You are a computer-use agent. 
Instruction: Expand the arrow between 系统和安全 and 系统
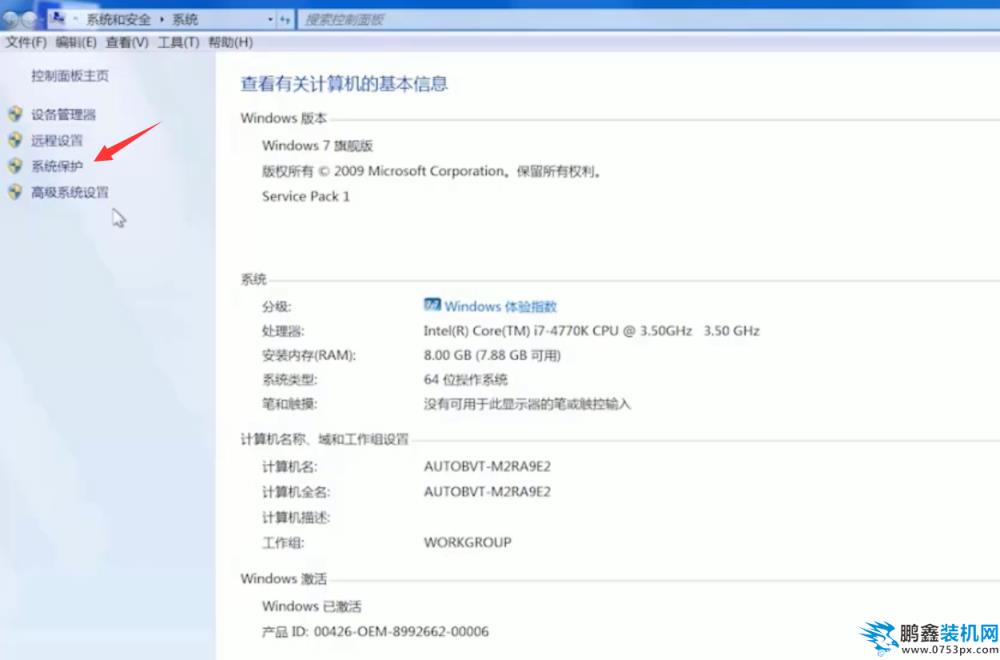point(162,20)
